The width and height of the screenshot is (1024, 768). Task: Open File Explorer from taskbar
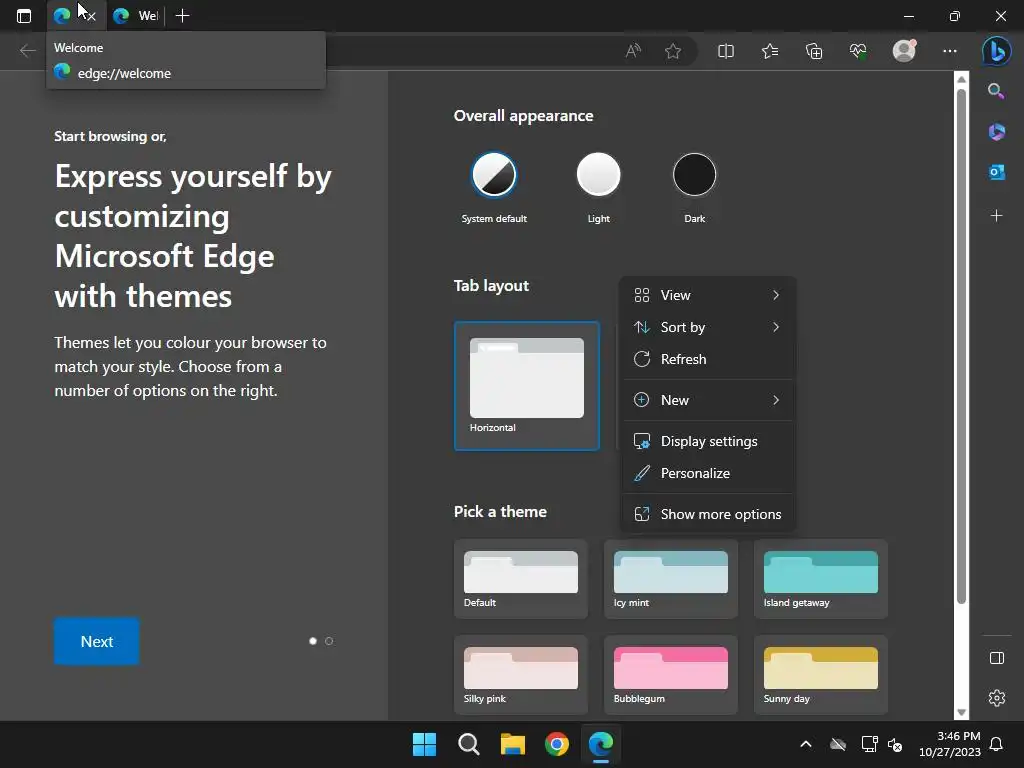coord(513,744)
